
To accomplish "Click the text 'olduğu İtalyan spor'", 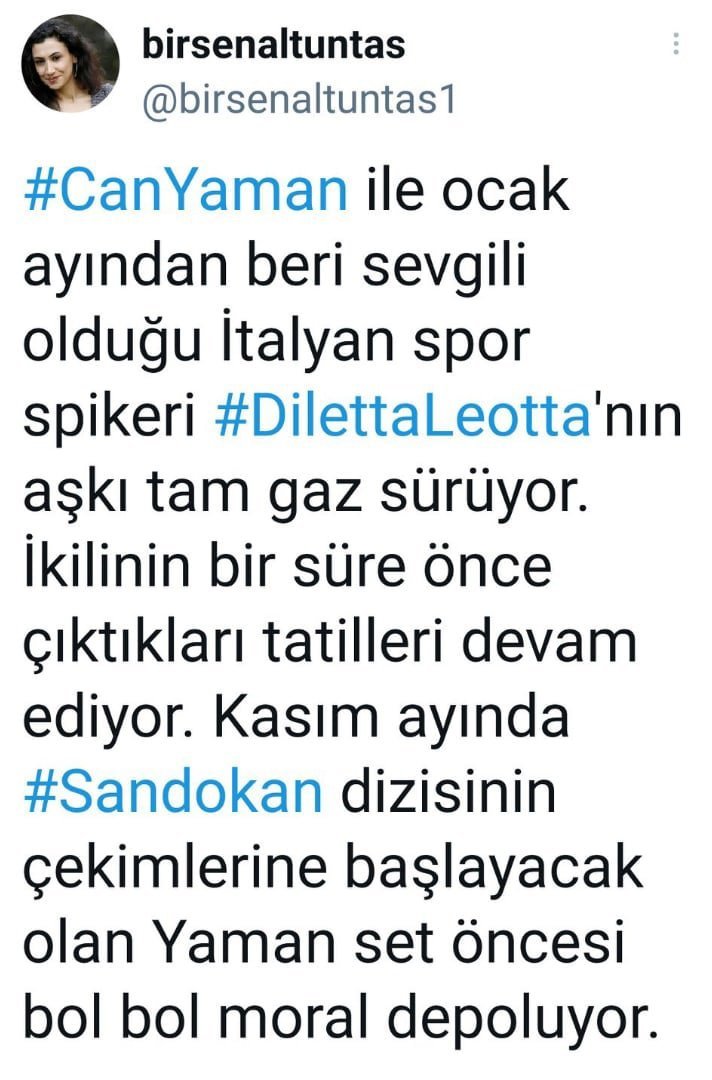I will [277, 342].
